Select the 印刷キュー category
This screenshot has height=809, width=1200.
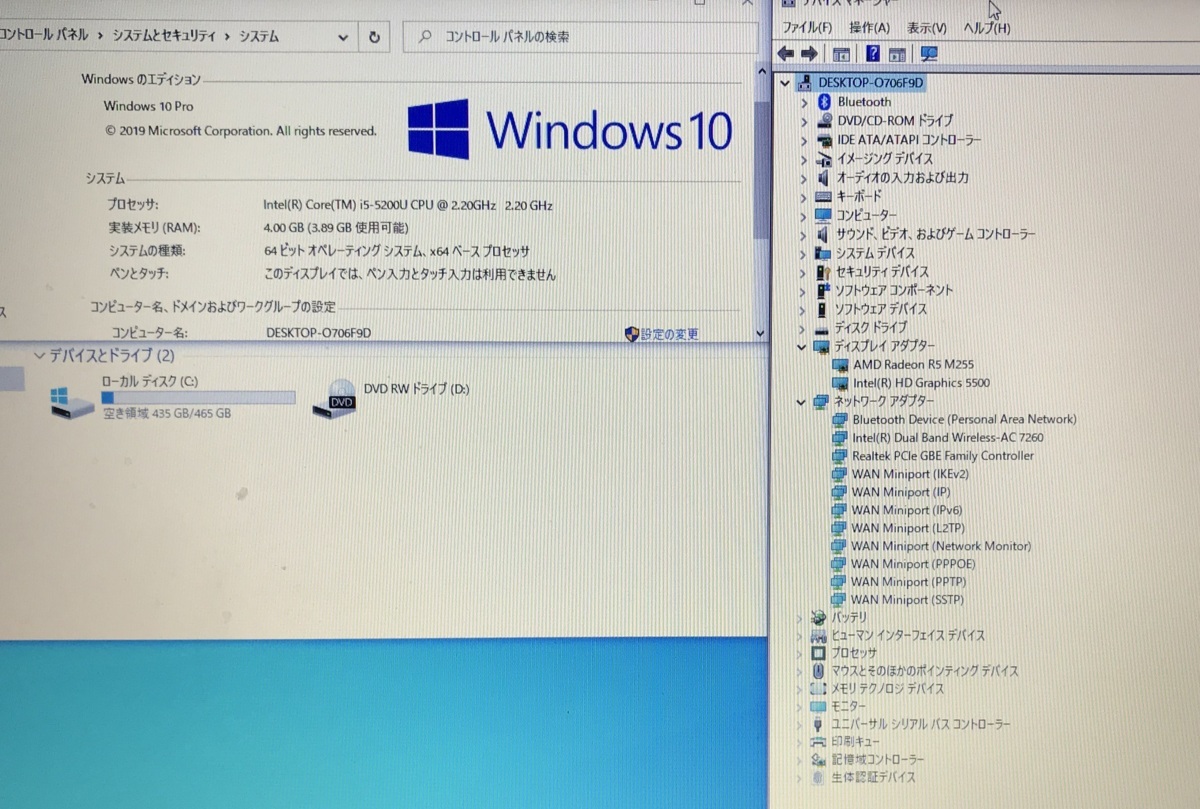point(855,742)
